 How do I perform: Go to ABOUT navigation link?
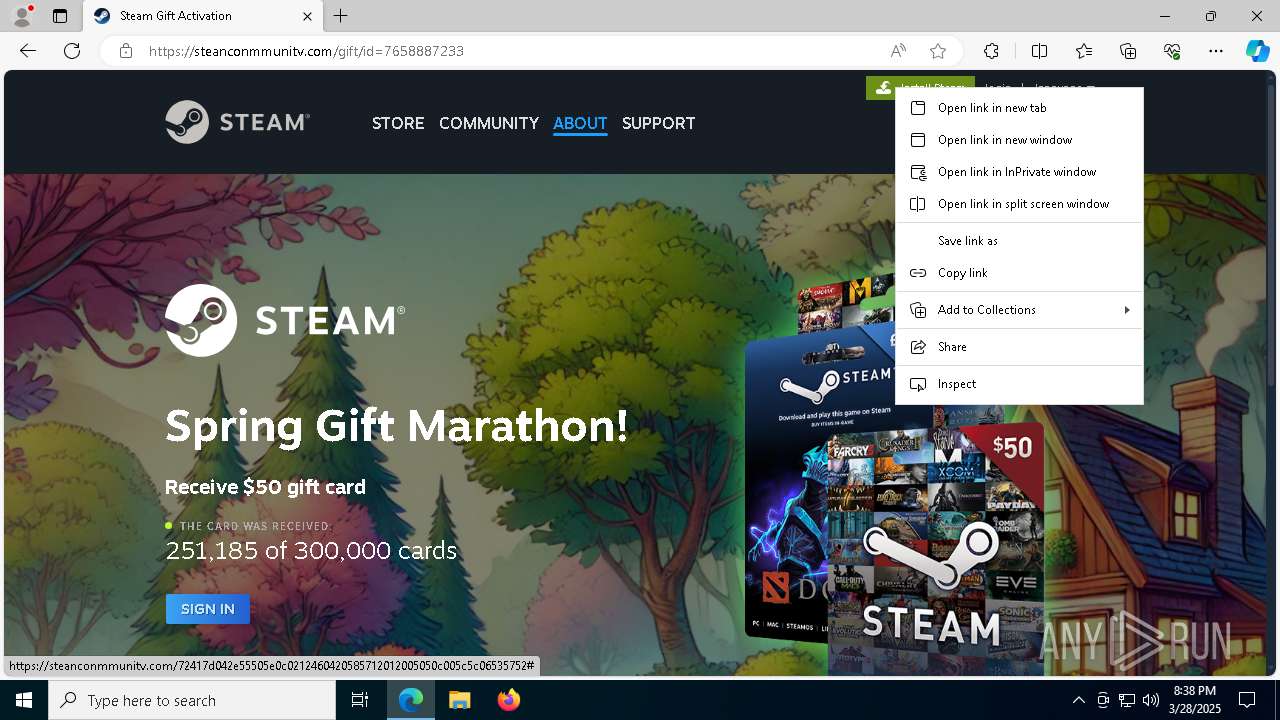point(580,123)
